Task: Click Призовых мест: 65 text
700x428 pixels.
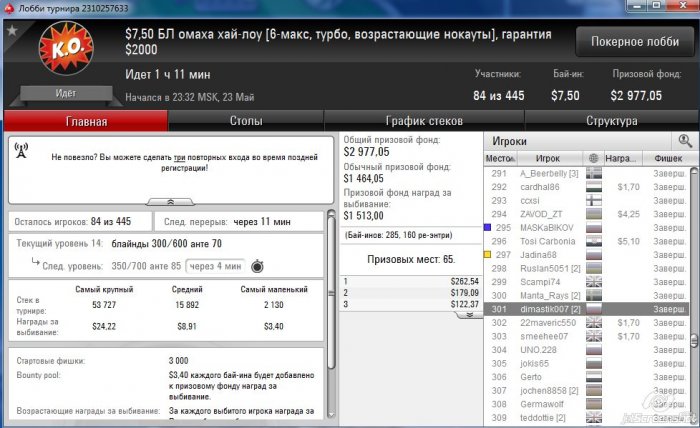Action: click(411, 259)
